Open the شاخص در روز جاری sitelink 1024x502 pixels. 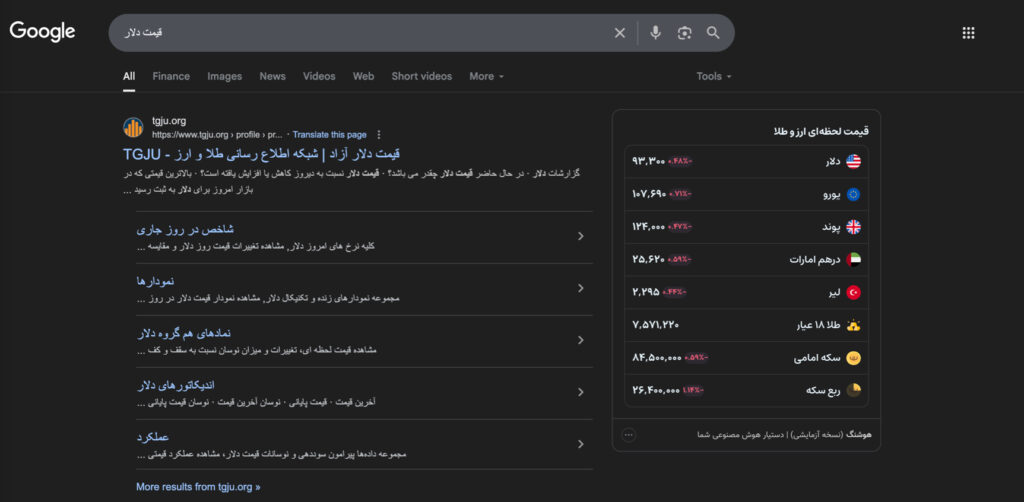click(x=185, y=230)
